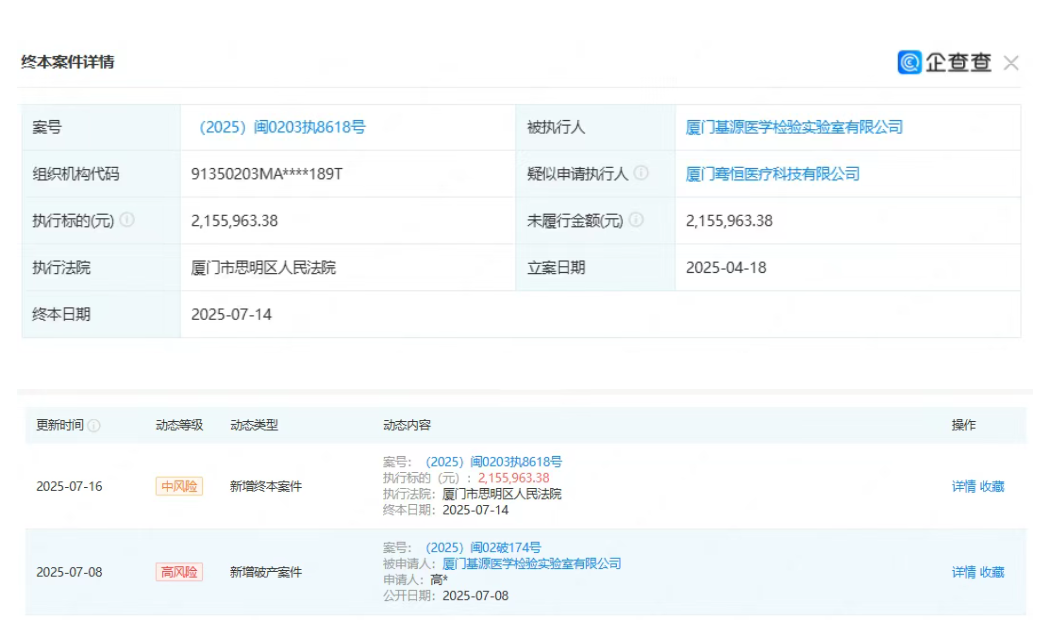Click the Qichacha logo icon
Image resolution: width=1057 pixels, height=633 pixels.
tap(909, 63)
